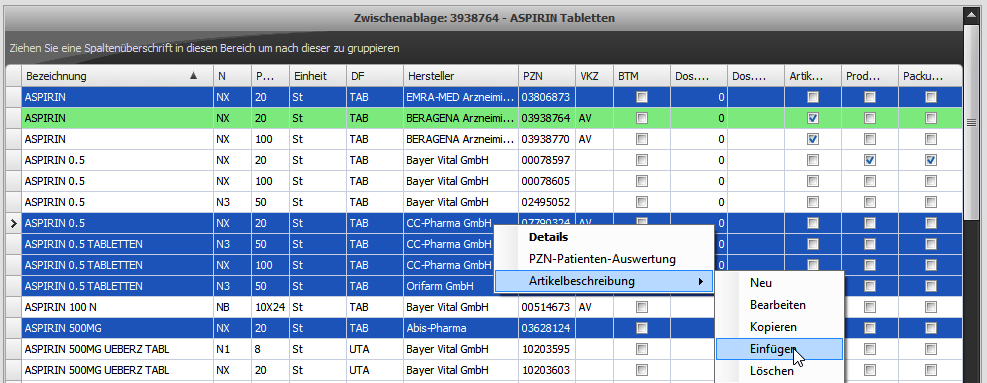Select the EMRA-MED Arzneimi... manufacturer cell

click(461, 97)
